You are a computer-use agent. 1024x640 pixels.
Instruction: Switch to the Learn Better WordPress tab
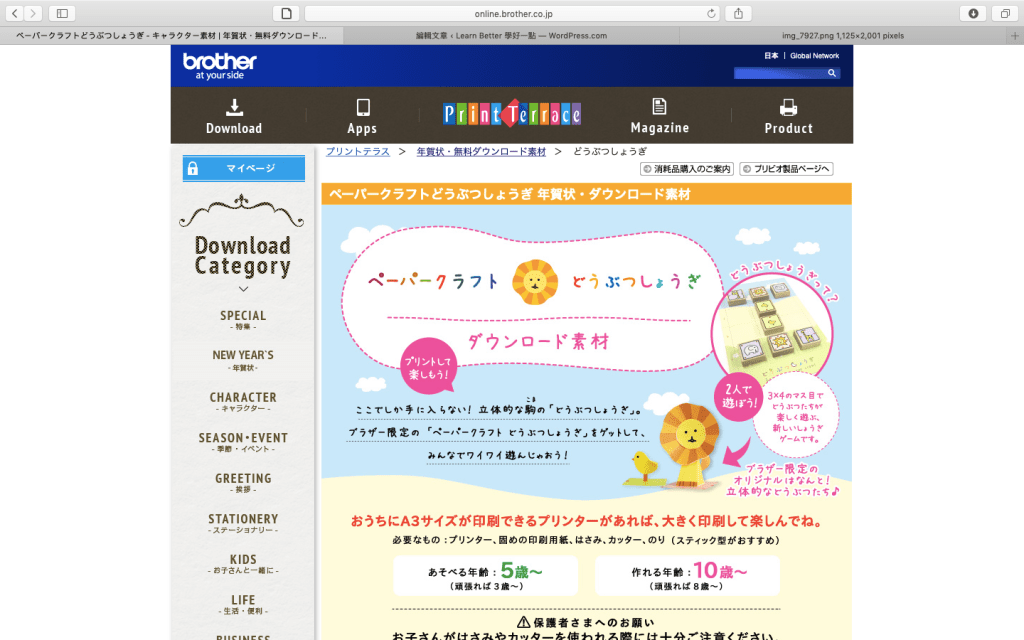pos(511,35)
